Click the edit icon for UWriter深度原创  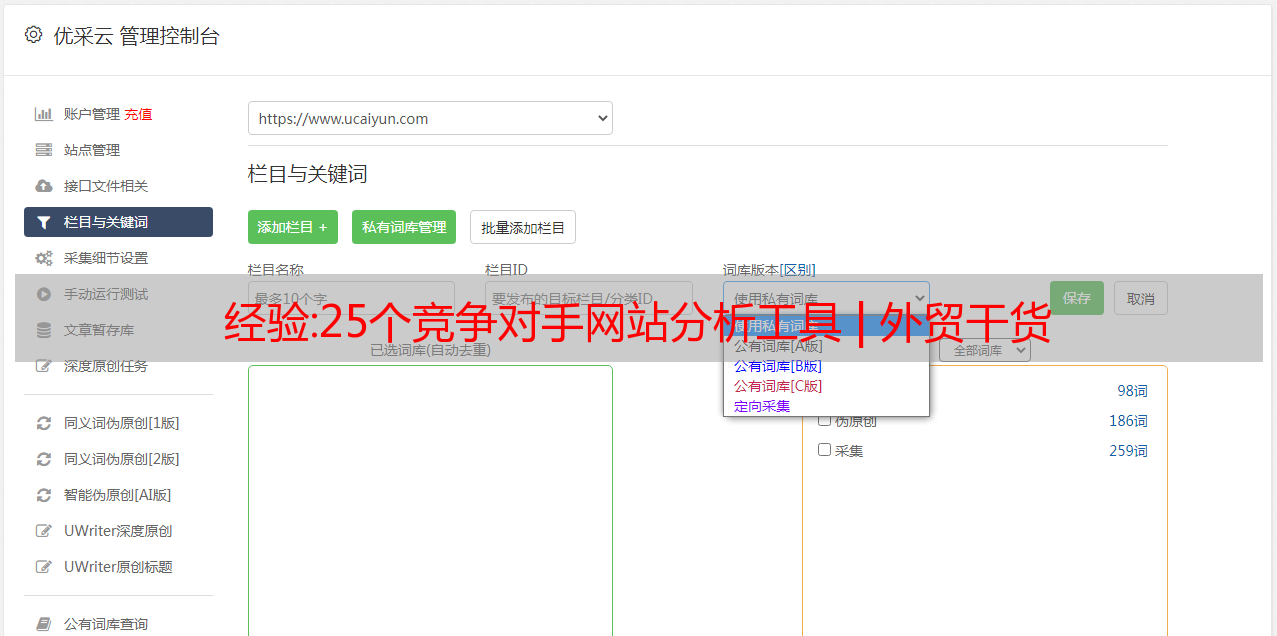[x=44, y=531]
